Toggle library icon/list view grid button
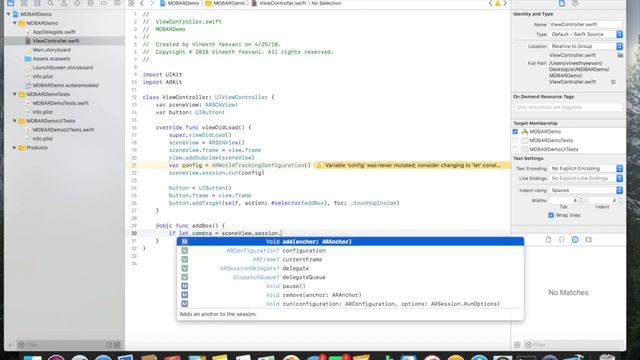The height and width of the screenshot is (360, 640). (517, 345)
